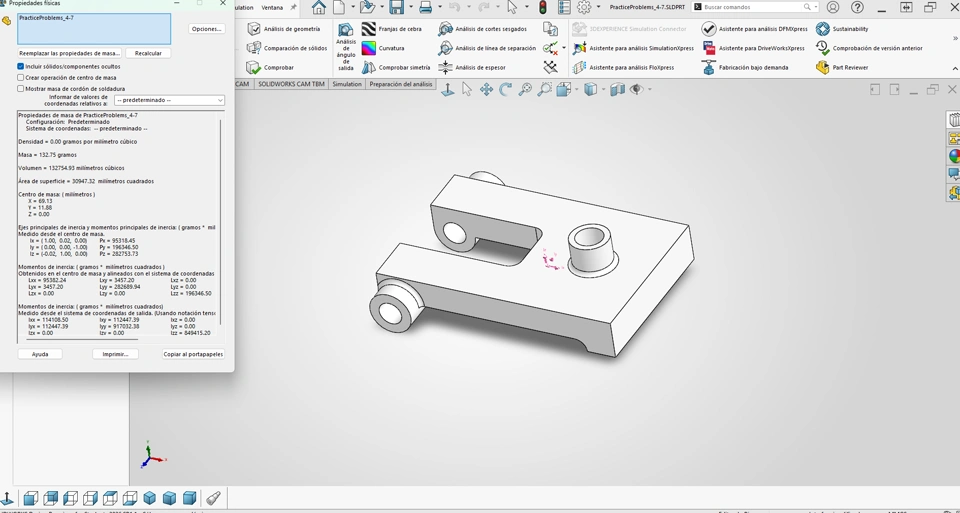Click the Part Reviewer icon
This screenshot has width=960, height=513.
823,67
